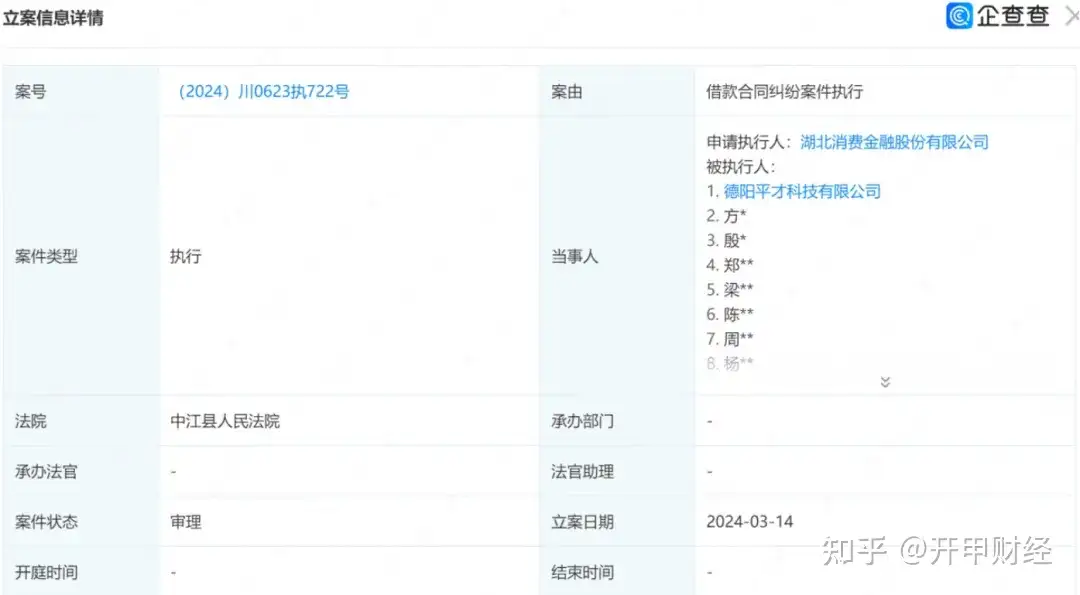Select the case status value 审理
The width and height of the screenshot is (1080, 595).
[x=186, y=521]
